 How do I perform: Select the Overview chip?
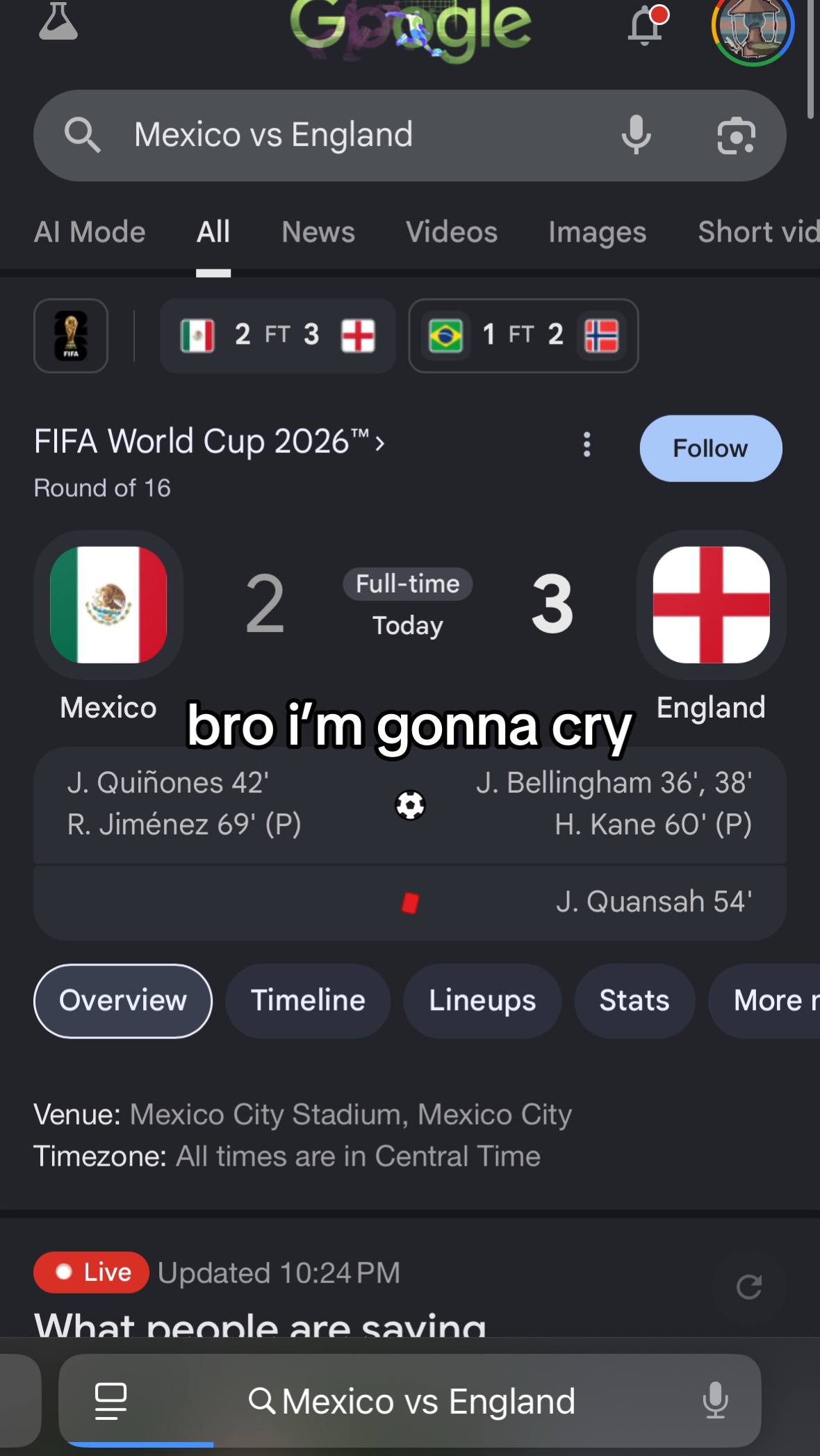(123, 1001)
